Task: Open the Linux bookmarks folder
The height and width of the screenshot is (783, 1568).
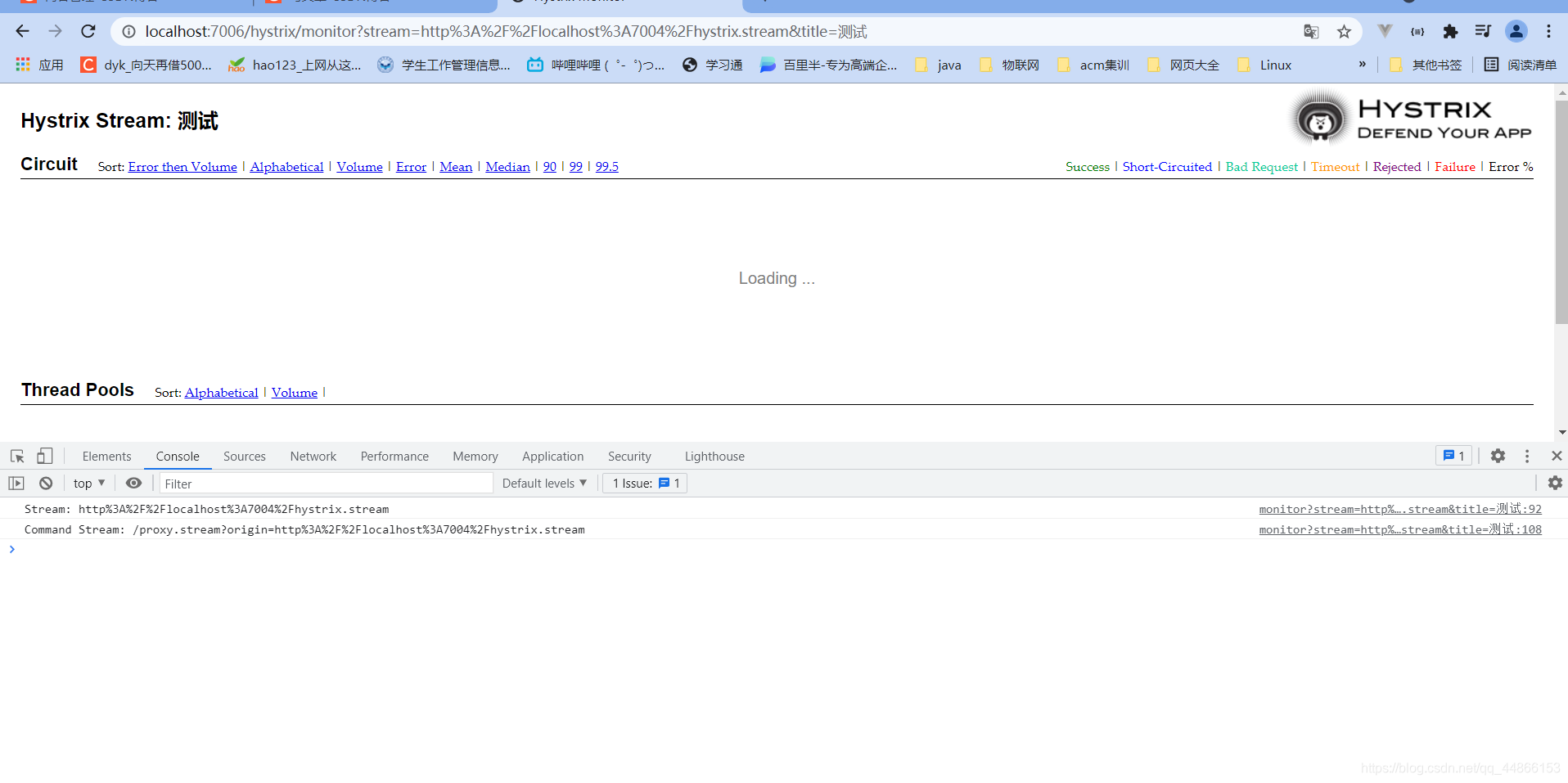Action: click(x=1264, y=65)
